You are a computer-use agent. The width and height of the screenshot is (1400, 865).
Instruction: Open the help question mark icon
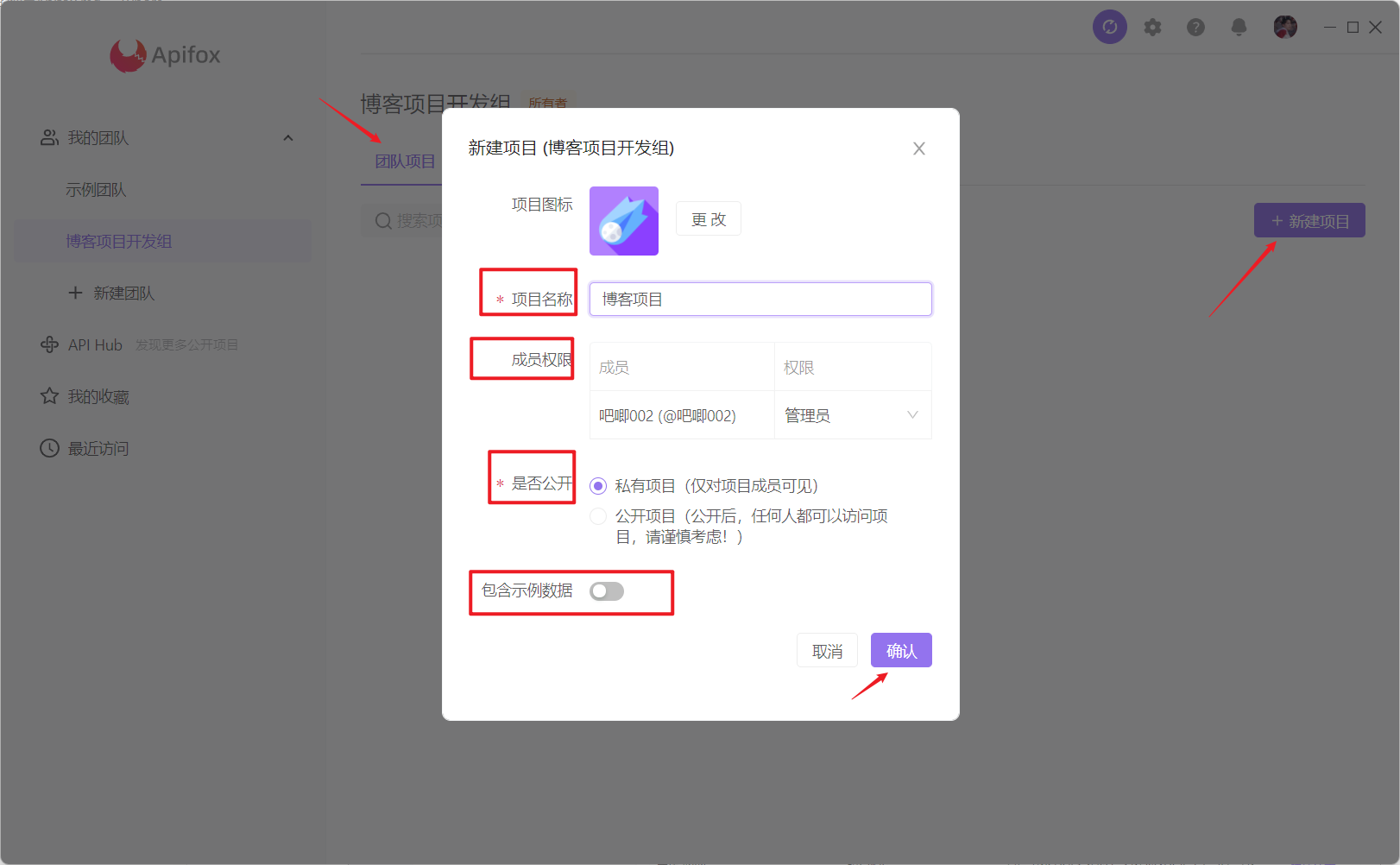[1195, 28]
